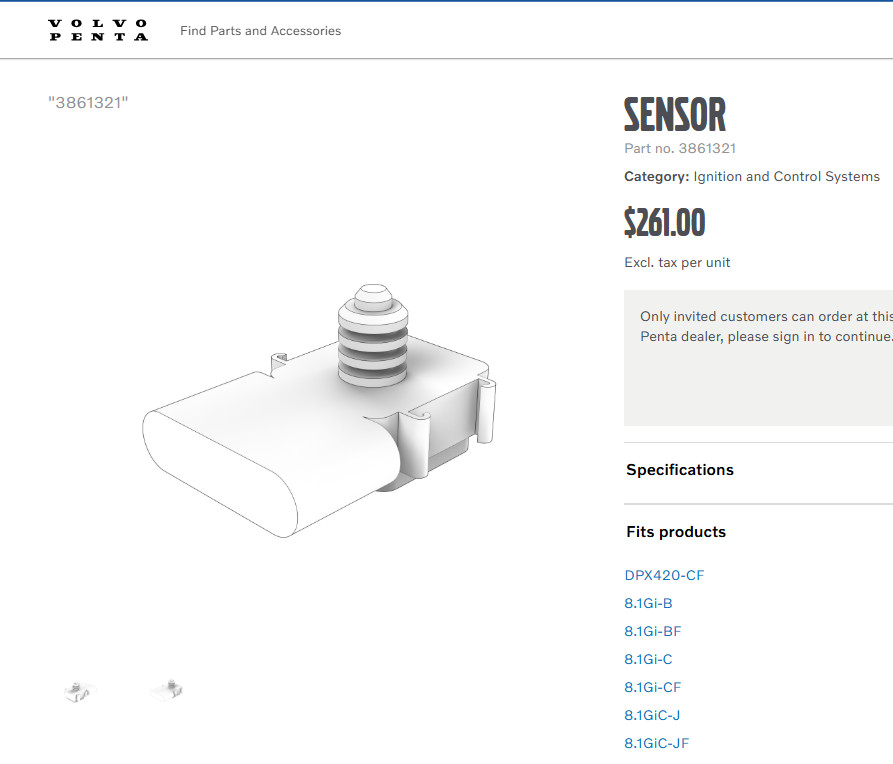Expand the Specifications section

click(x=680, y=470)
